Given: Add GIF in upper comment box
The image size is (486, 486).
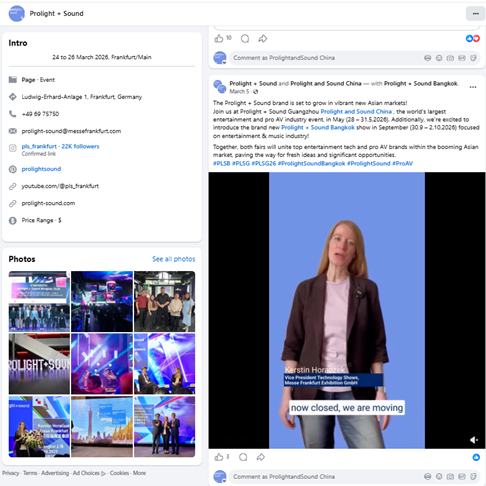Looking at the screenshot, I should point(462,58).
